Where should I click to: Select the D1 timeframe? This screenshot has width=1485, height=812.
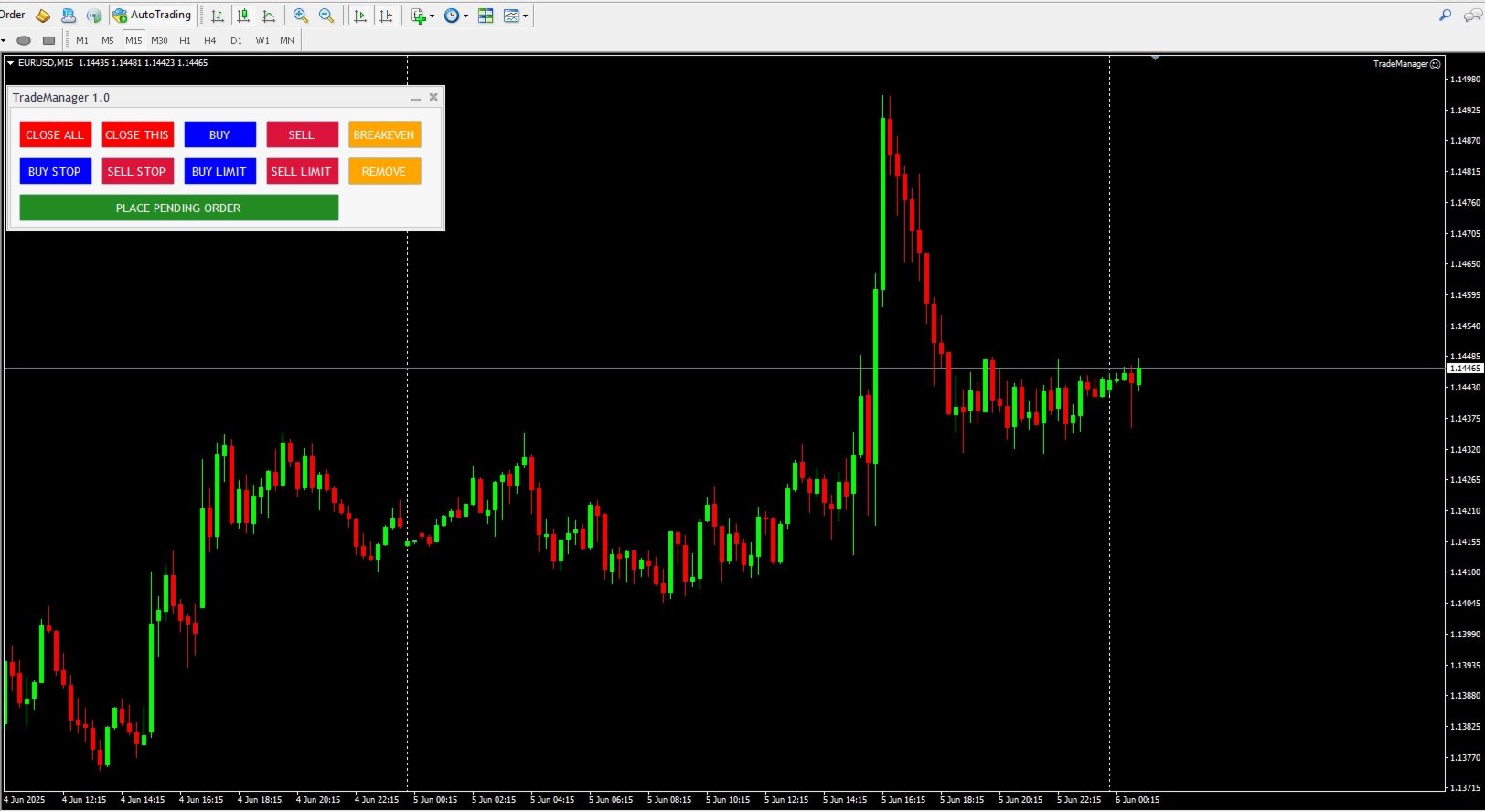(x=236, y=40)
